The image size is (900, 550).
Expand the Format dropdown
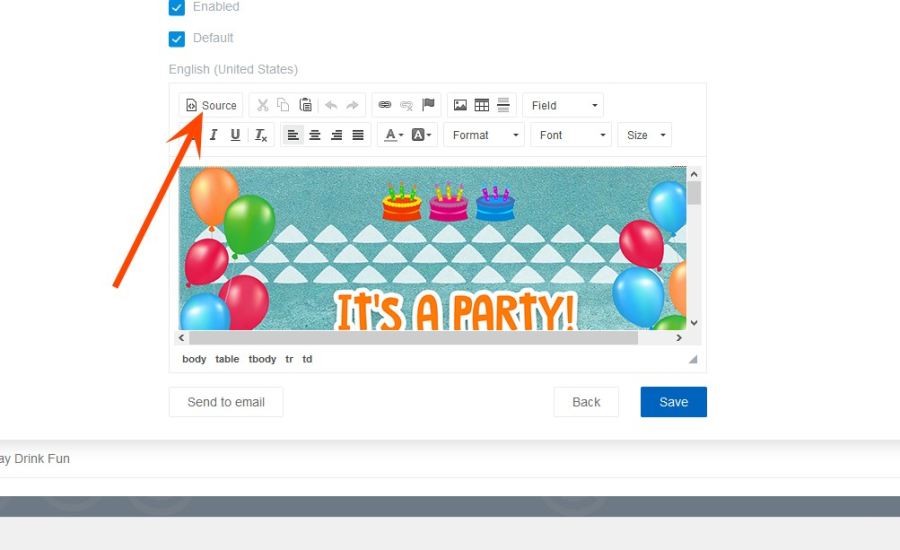click(x=484, y=135)
